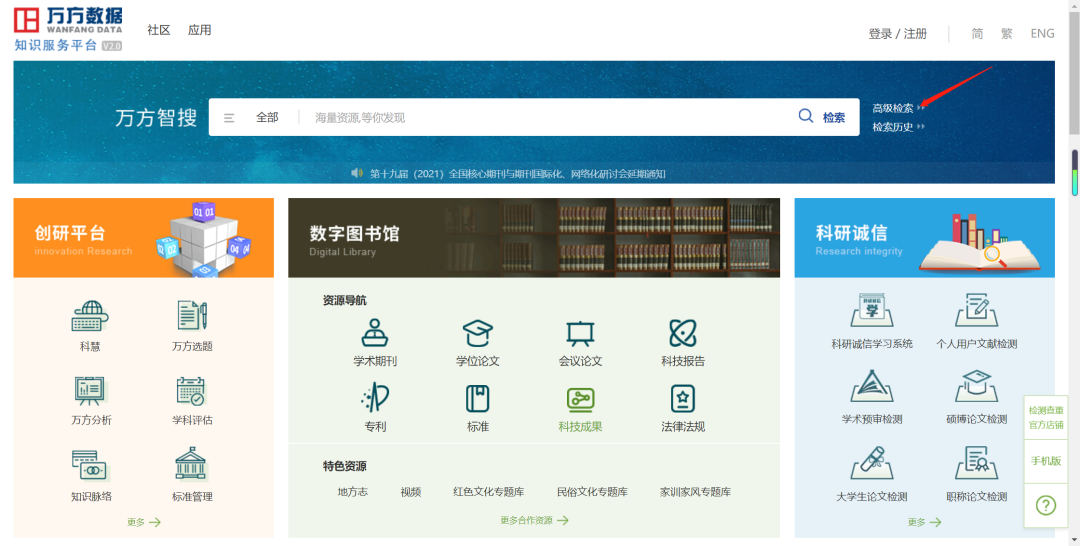Open the 创研平台 banner
This screenshot has width=1080, height=546.
point(143,238)
